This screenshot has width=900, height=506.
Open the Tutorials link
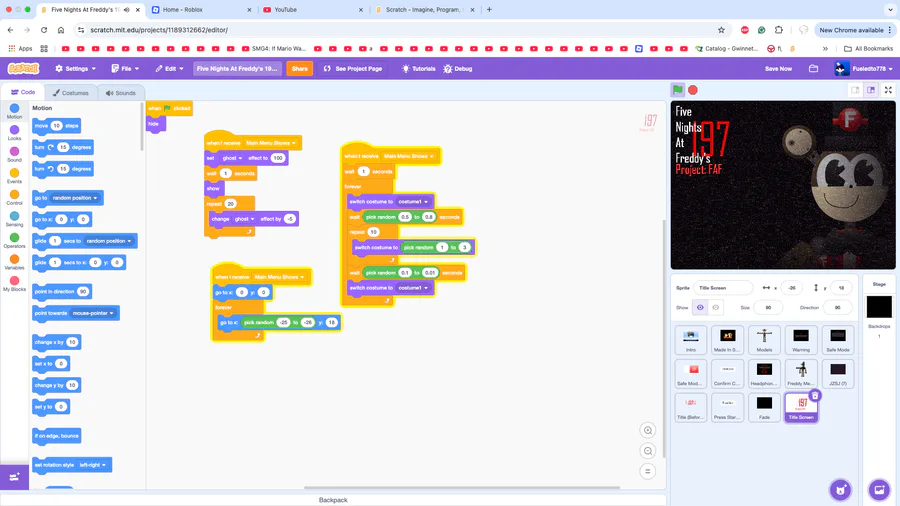[x=418, y=68]
